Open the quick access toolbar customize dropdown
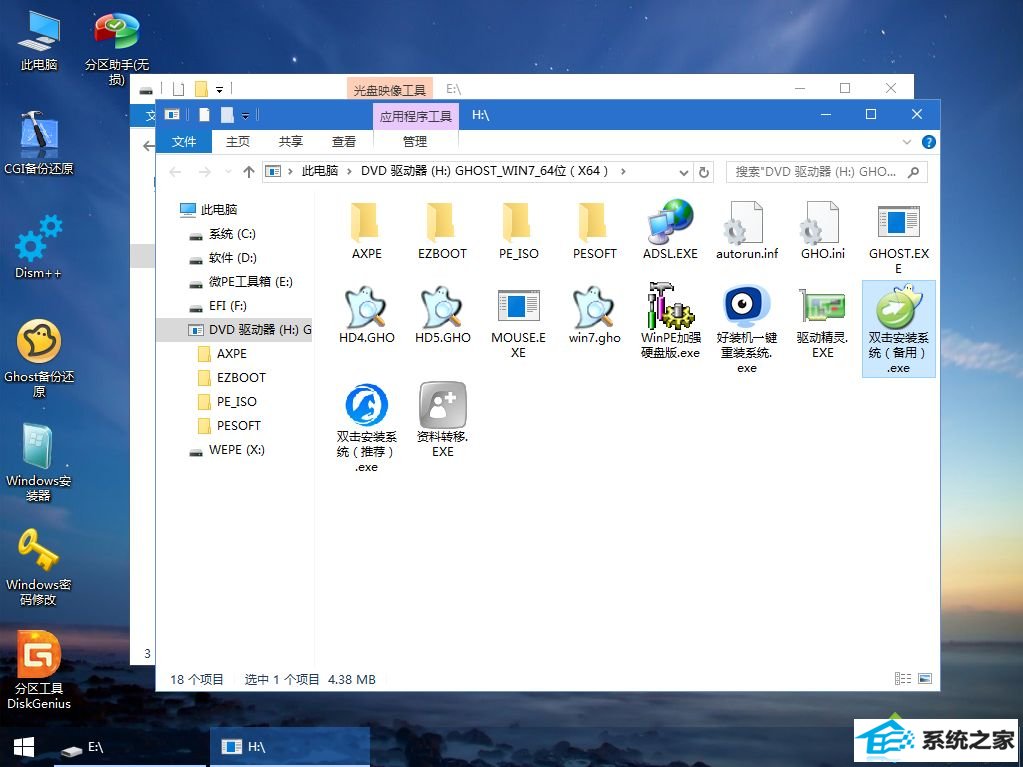The width and height of the screenshot is (1023, 767). (x=245, y=115)
